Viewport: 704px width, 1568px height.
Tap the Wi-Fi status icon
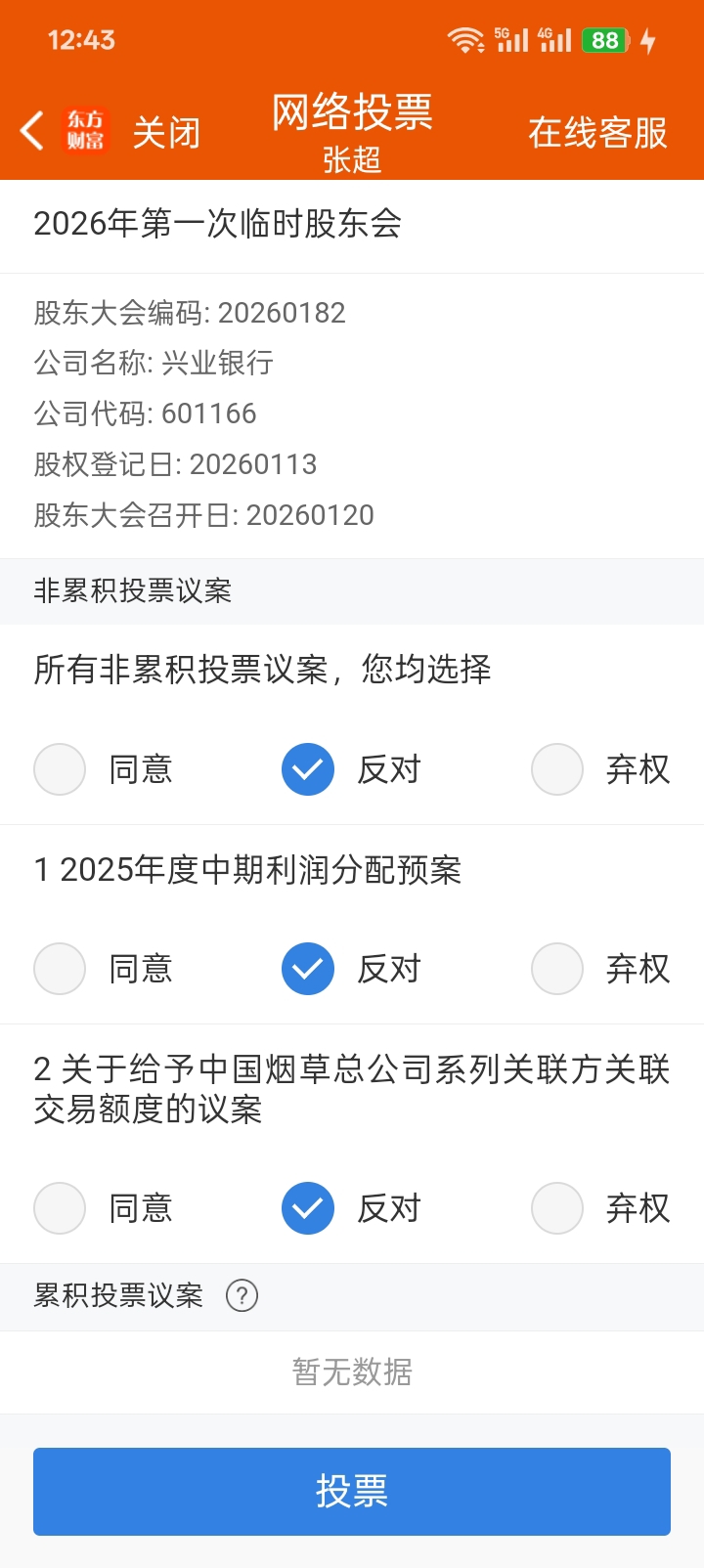pyautogui.click(x=465, y=40)
